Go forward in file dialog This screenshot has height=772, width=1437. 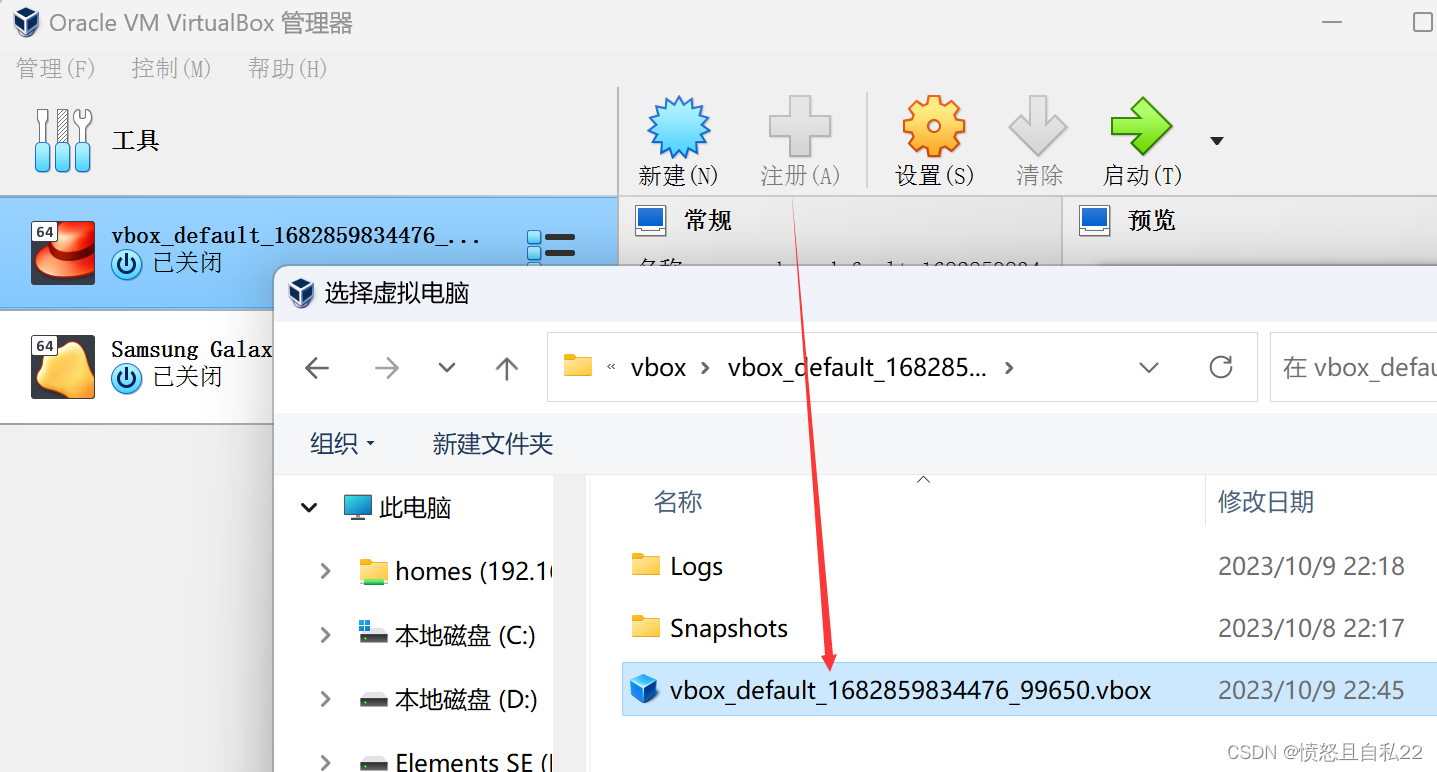coord(386,368)
